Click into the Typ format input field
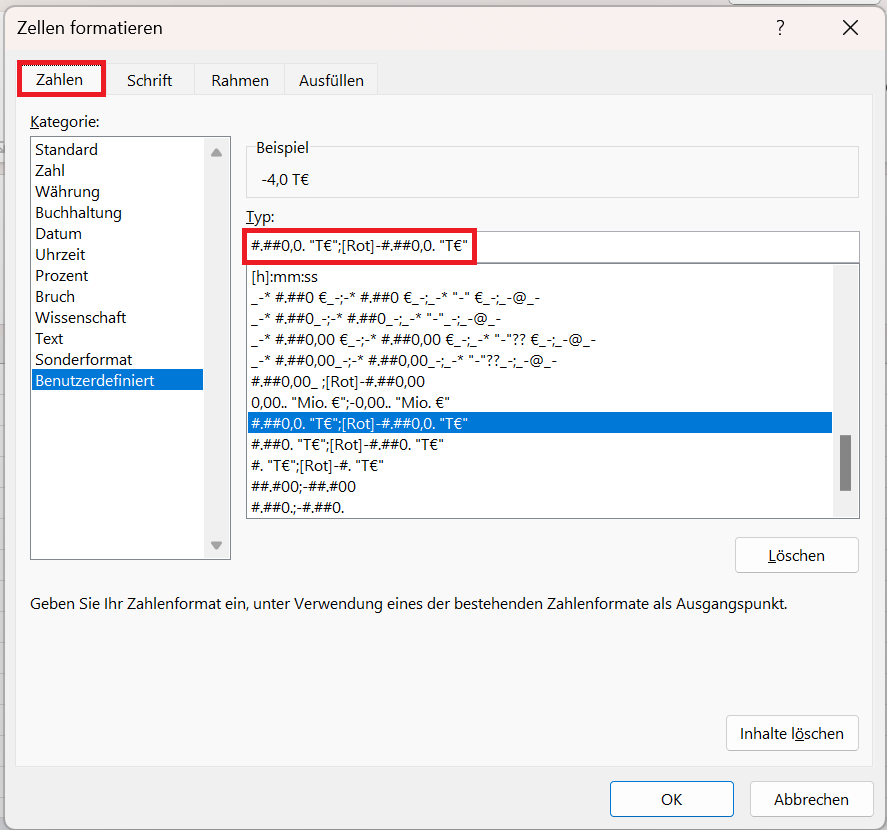 pos(553,246)
